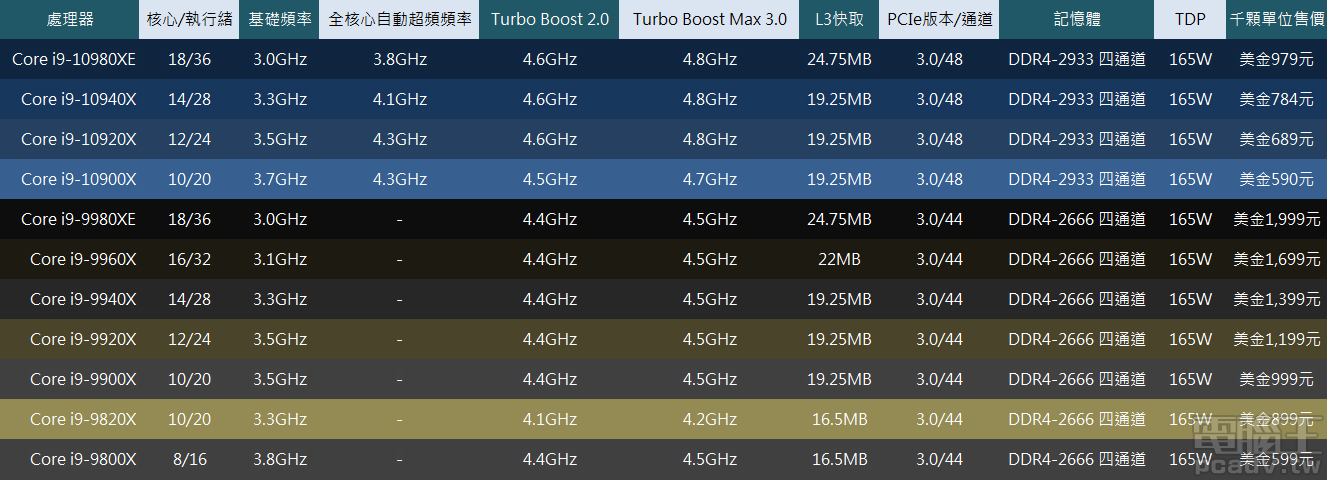The height and width of the screenshot is (480, 1327).
Task: Click the 4.7GHz Turbo Boost Max cell
Action: (x=709, y=179)
